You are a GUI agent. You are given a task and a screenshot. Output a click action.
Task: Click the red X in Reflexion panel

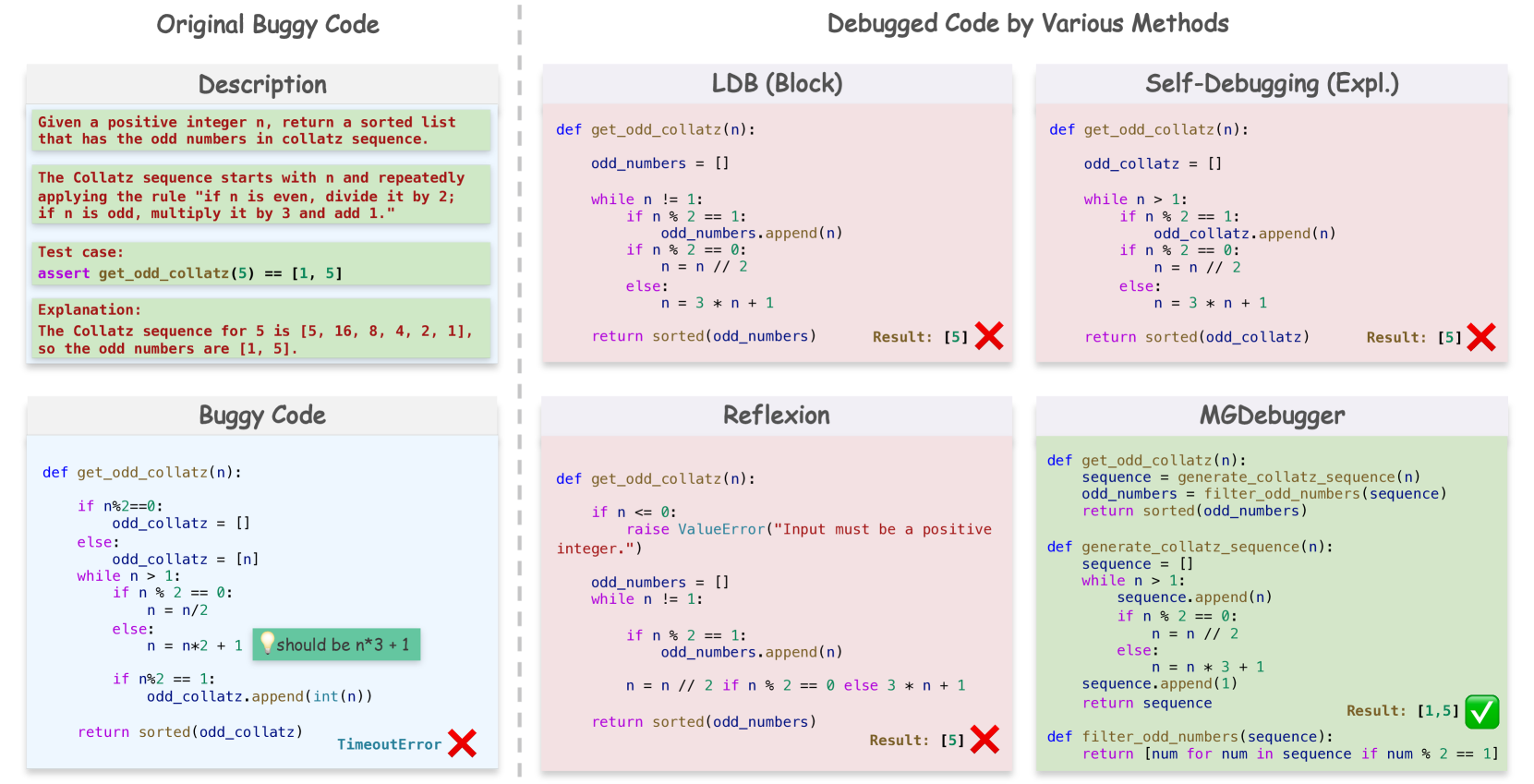click(x=984, y=740)
